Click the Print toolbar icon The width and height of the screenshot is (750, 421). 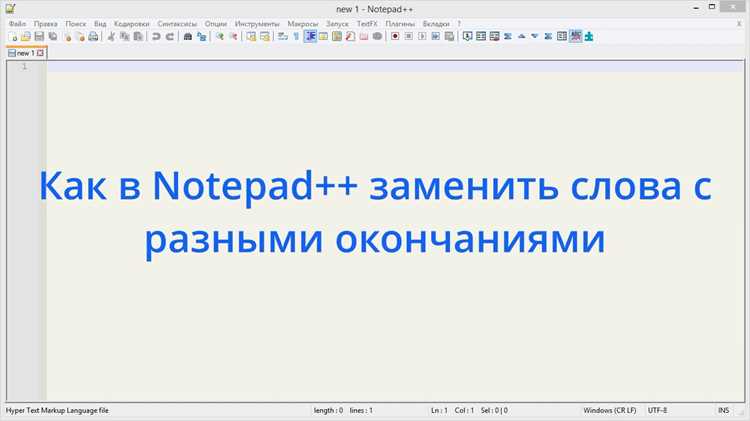tap(93, 36)
